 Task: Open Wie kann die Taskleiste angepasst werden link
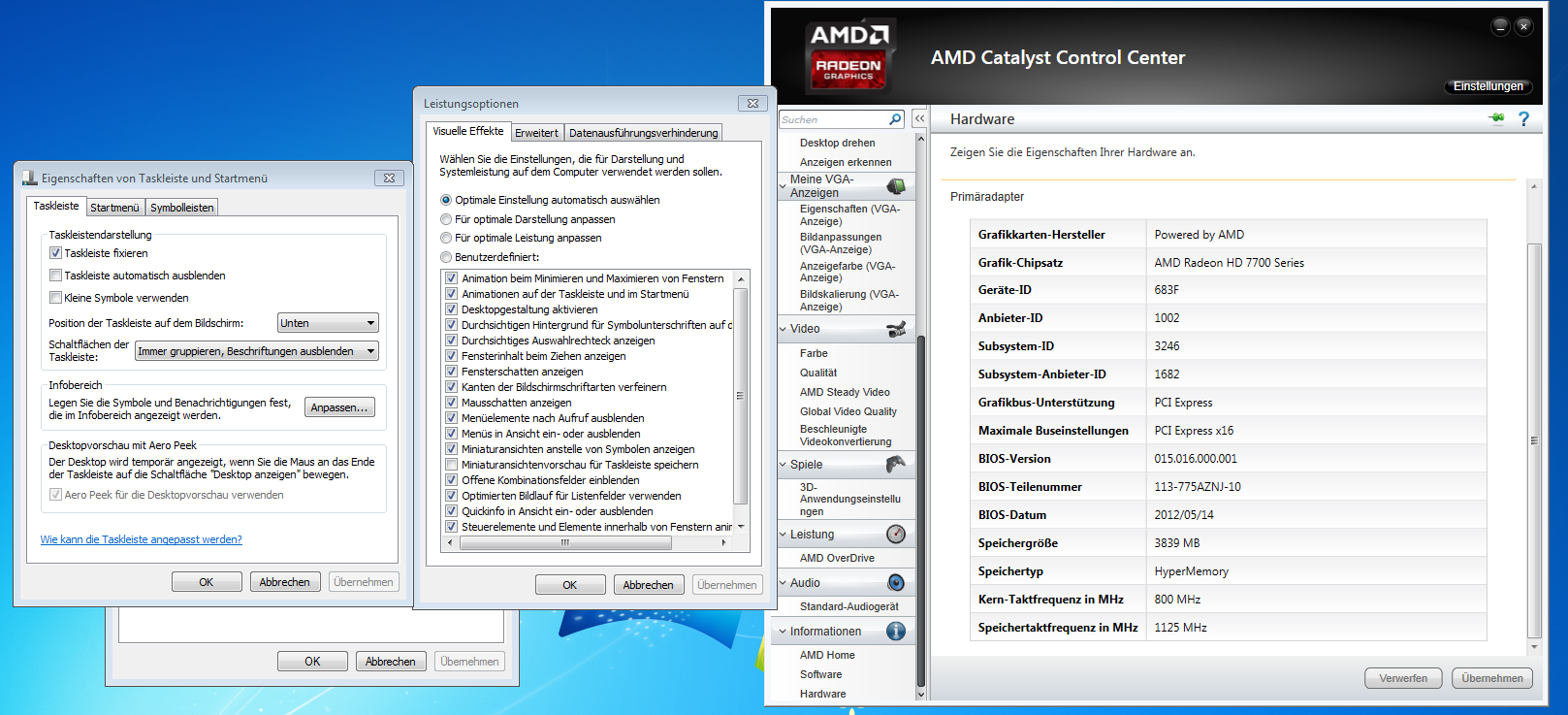142,539
